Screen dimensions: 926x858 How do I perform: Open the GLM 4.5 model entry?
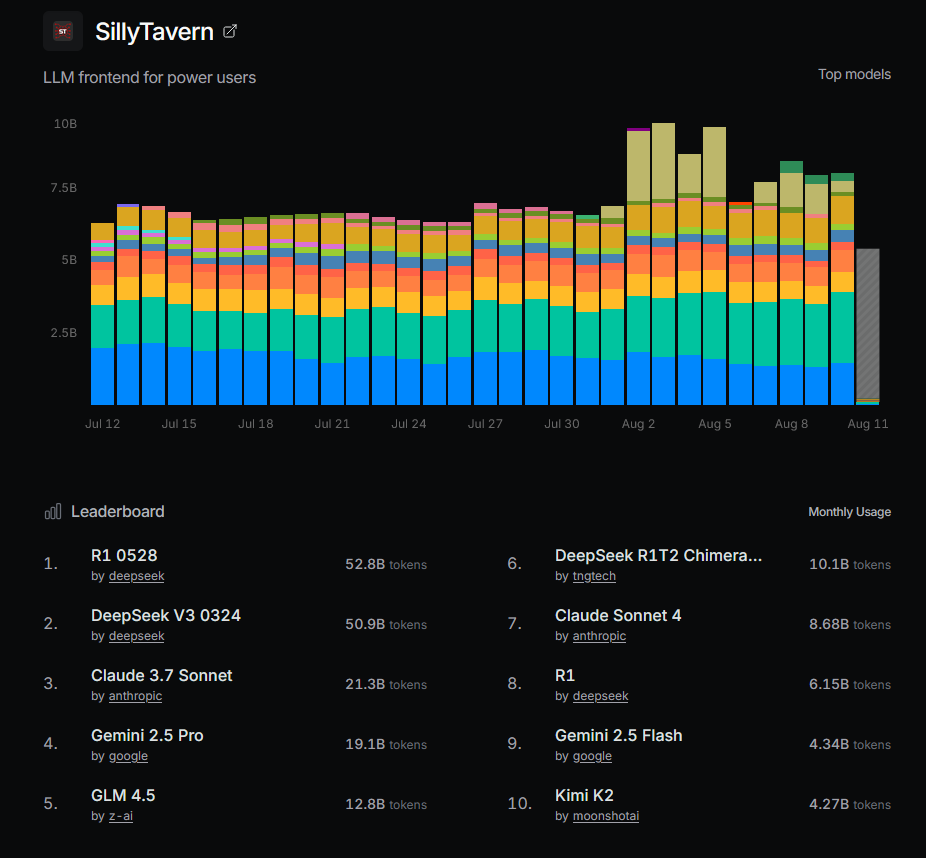(123, 795)
